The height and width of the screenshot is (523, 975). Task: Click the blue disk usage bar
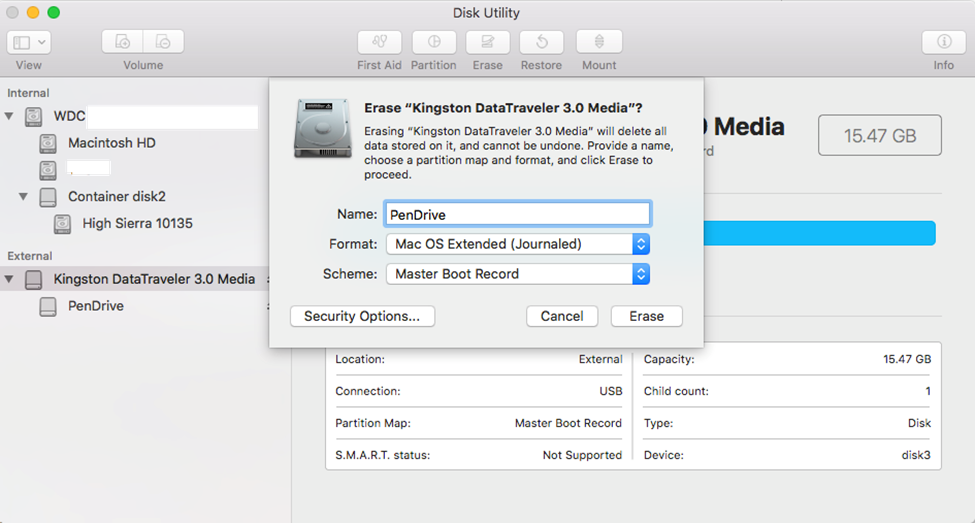[x=820, y=233]
